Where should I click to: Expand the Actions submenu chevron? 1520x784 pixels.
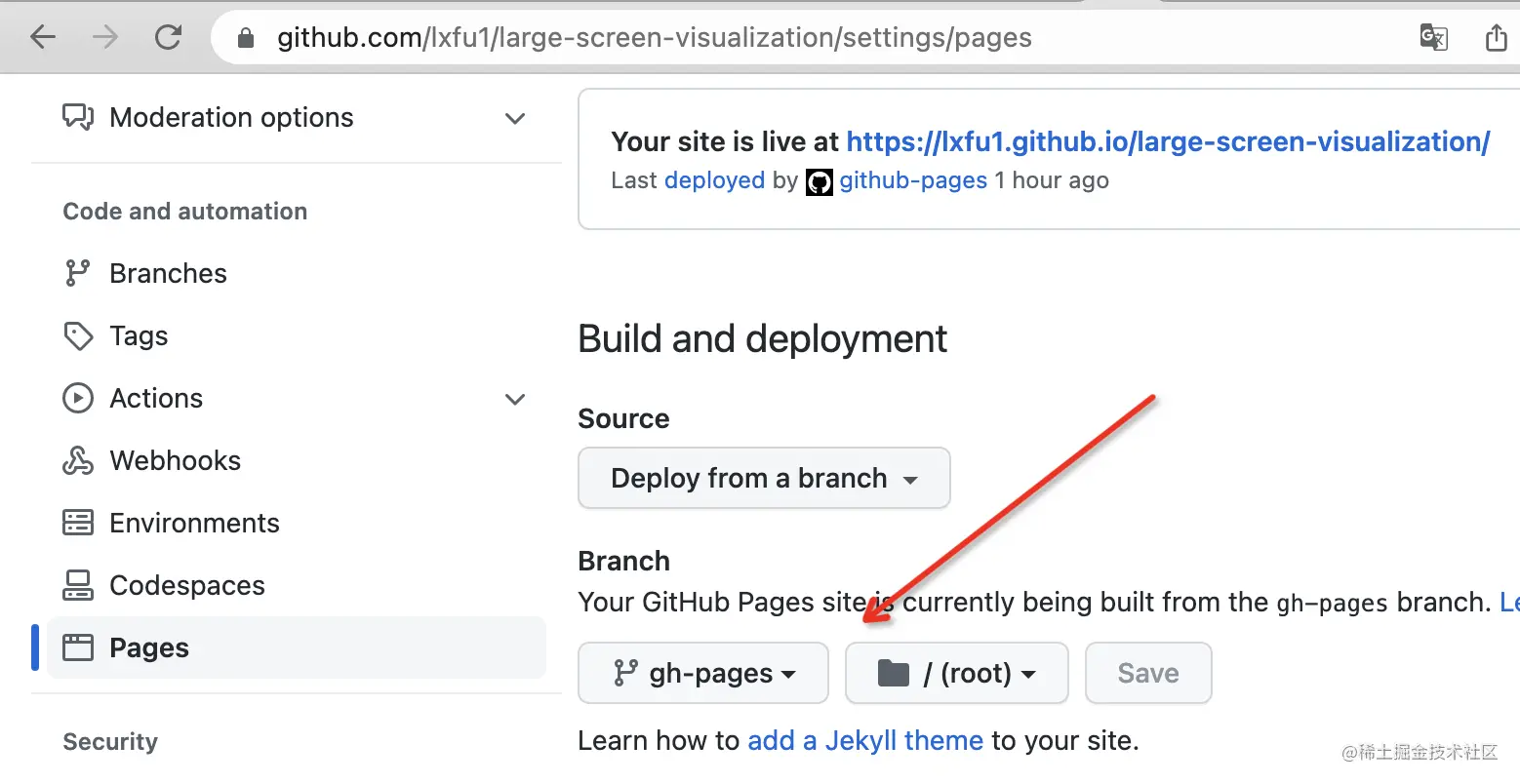515,399
